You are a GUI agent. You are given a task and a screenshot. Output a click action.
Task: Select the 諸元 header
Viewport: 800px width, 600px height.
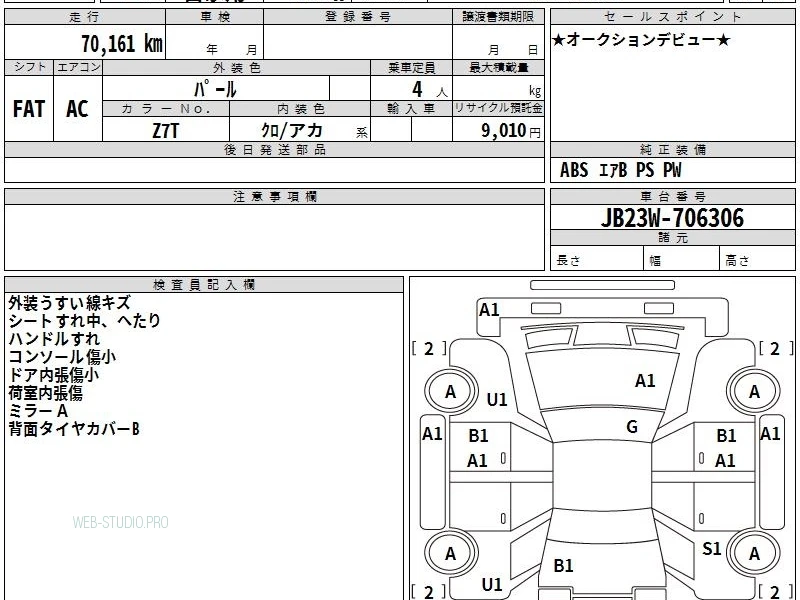coord(672,238)
